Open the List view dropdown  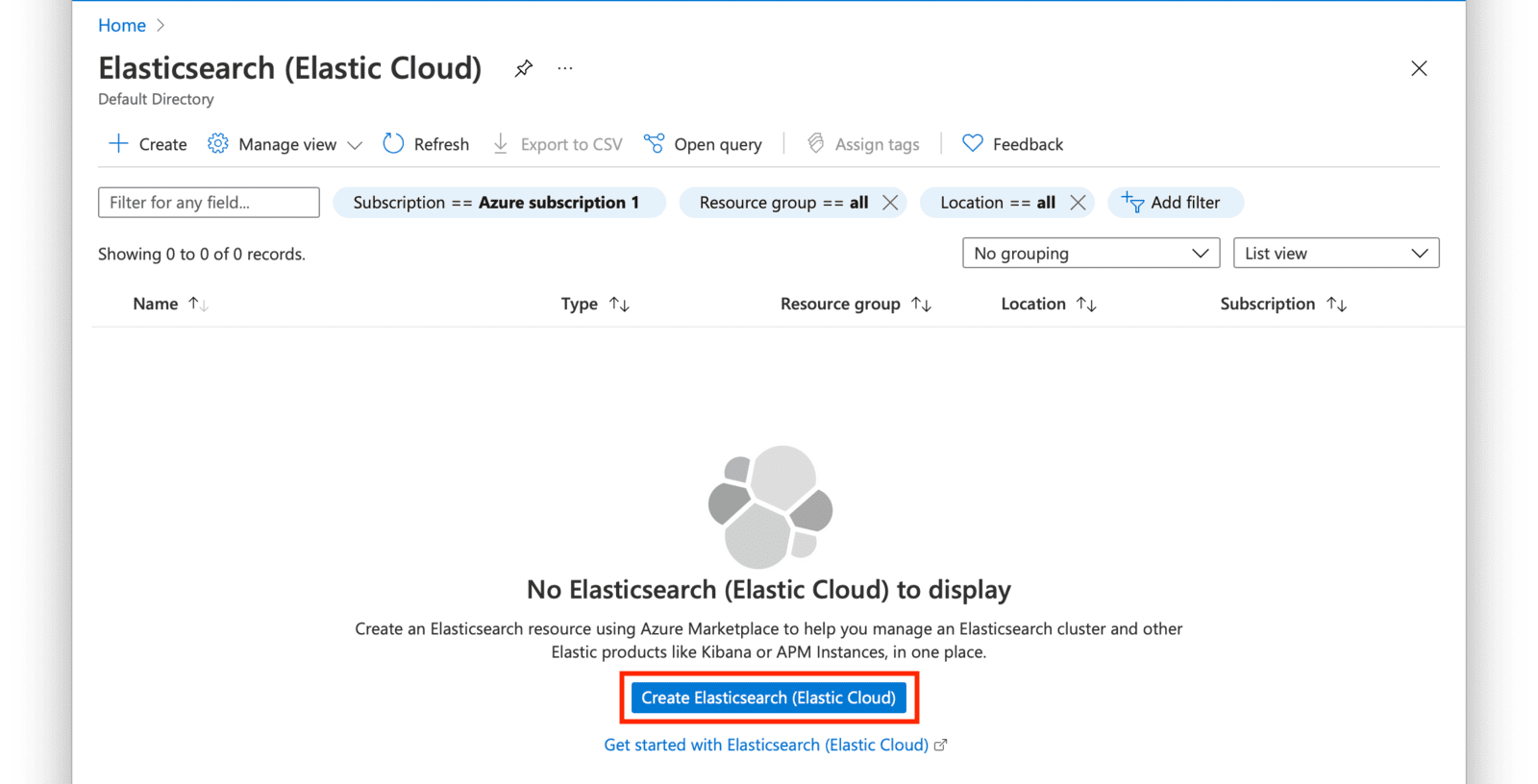(1336, 254)
